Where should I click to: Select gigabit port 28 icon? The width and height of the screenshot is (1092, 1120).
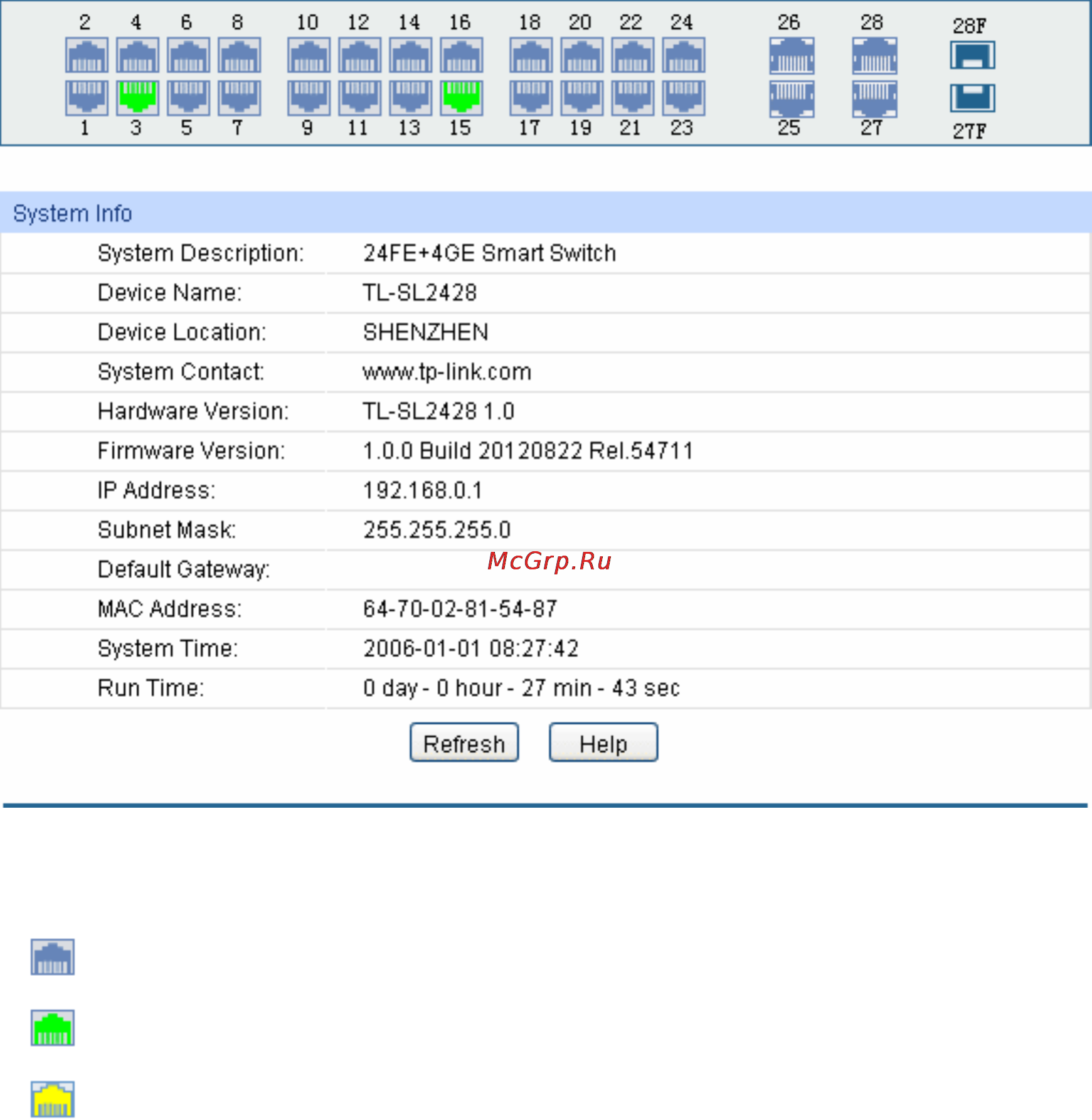(x=874, y=55)
